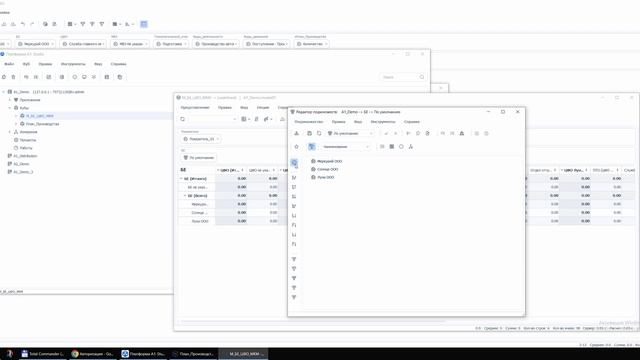Click the triangle icon in subset editor toolbar
The width and height of the screenshot is (640, 360).
(462, 133)
